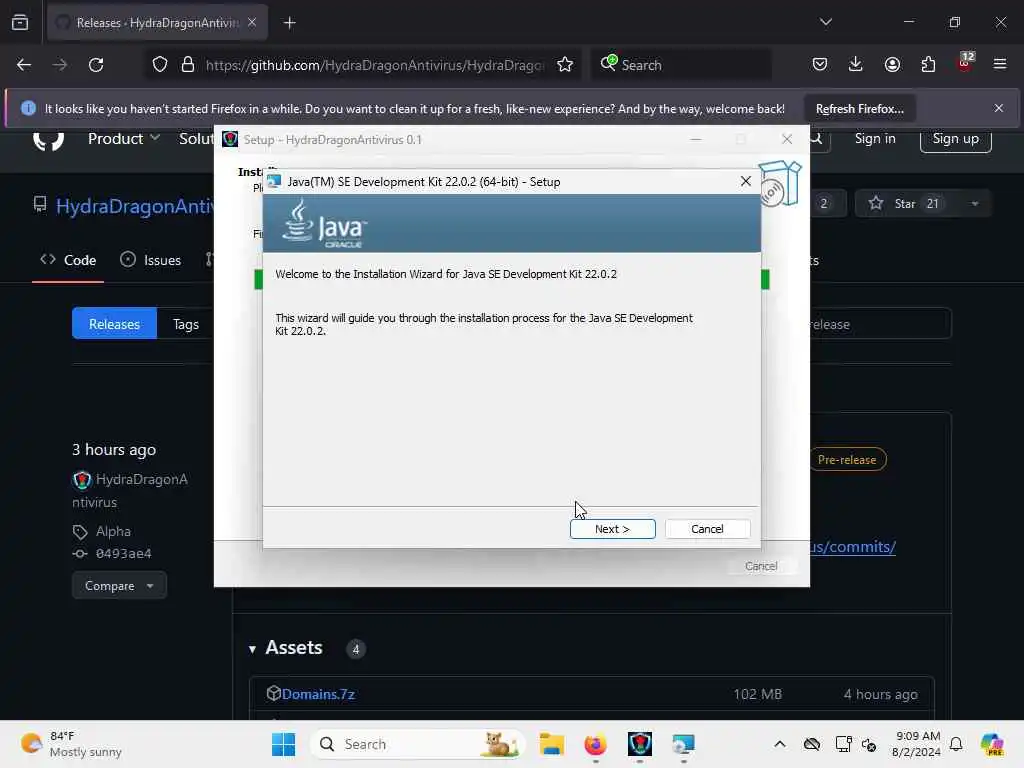
Task: Open Firefox View icon at top-left
Action: (20, 22)
